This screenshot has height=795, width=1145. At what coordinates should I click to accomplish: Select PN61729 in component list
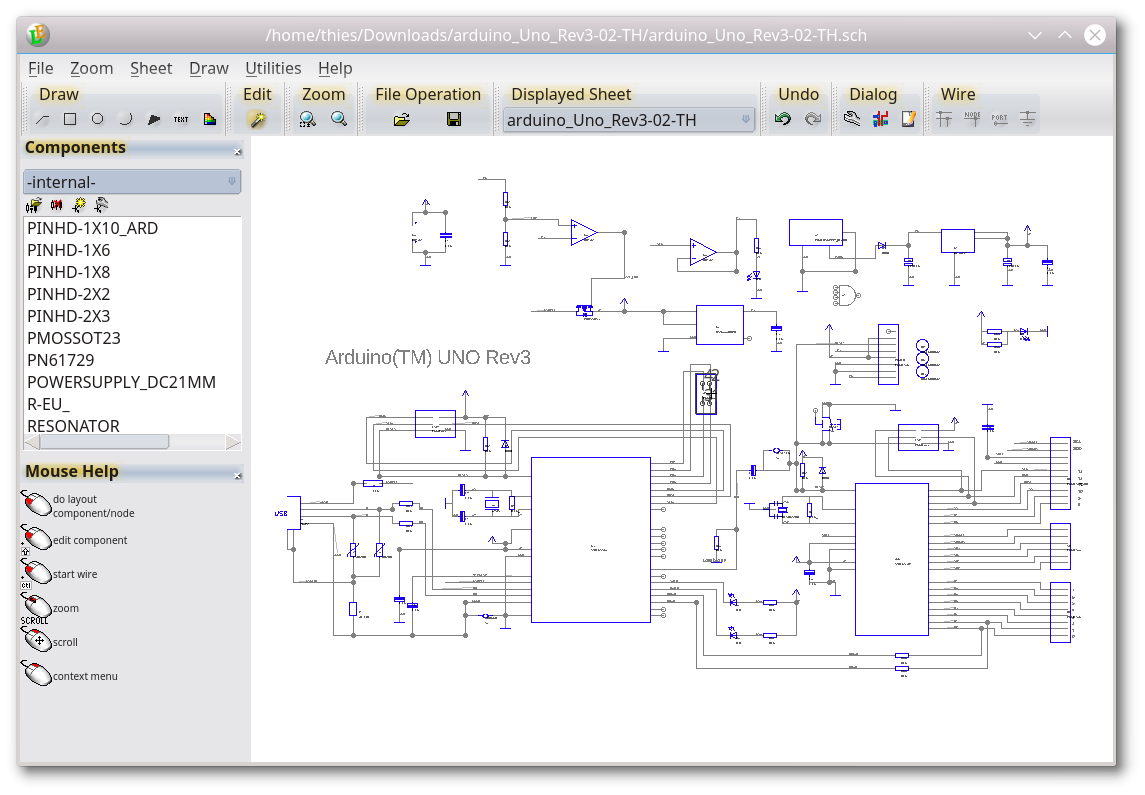click(132, 360)
